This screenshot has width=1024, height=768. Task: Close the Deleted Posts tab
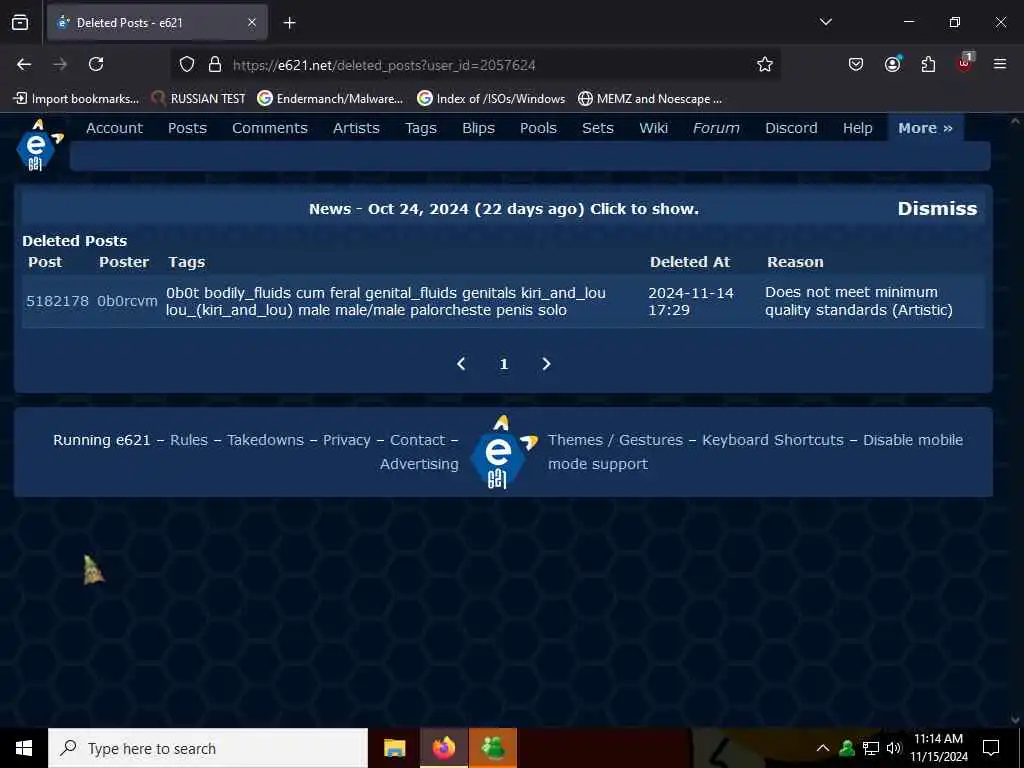[x=252, y=22]
